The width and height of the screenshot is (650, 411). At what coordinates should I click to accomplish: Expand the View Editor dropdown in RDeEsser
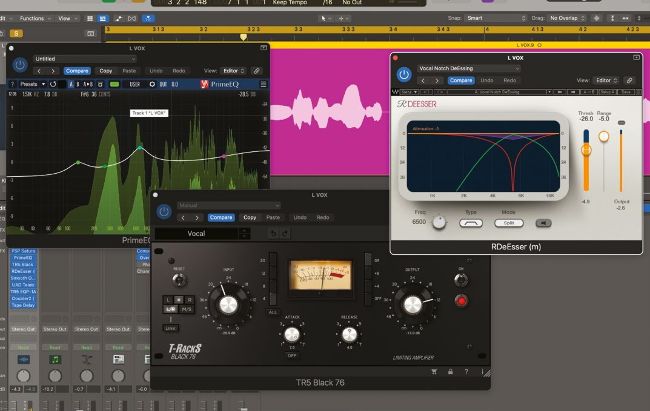pos(605,80)
